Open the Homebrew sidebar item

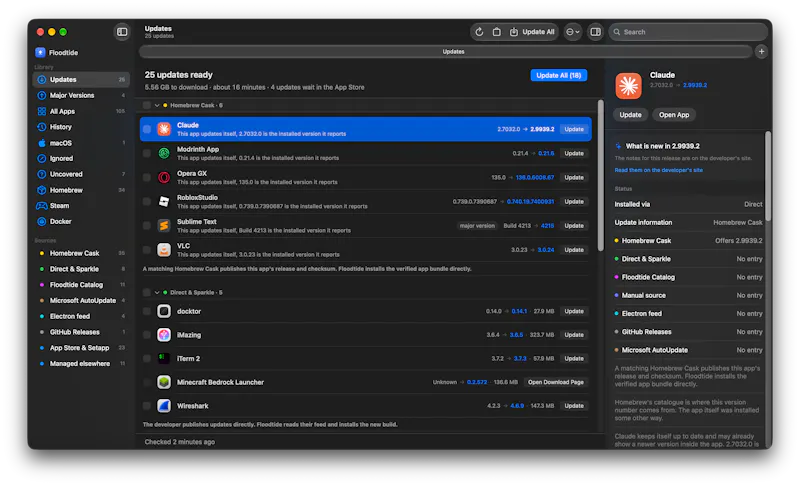coord(82,190)
